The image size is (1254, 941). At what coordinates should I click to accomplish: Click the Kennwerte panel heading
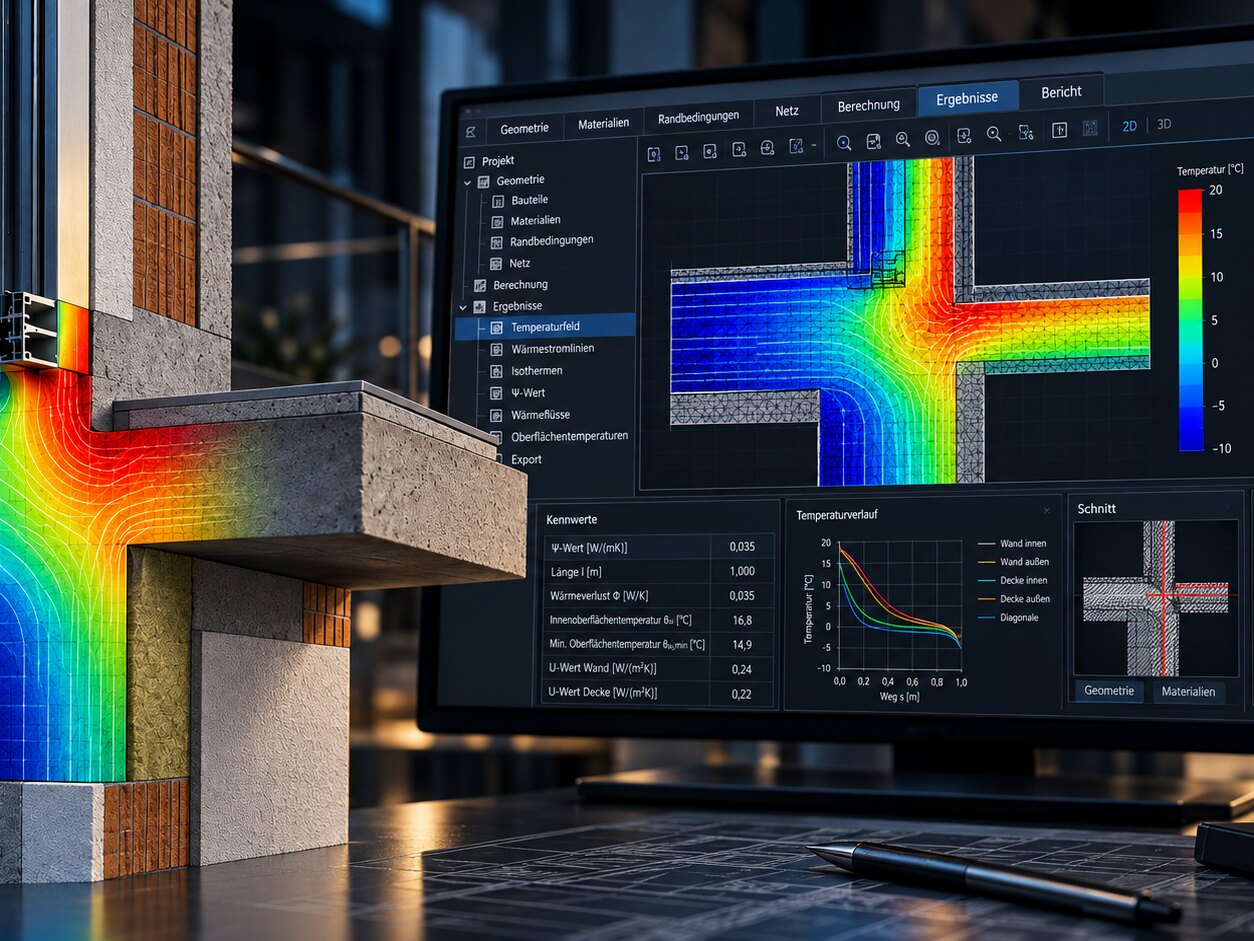572,520
